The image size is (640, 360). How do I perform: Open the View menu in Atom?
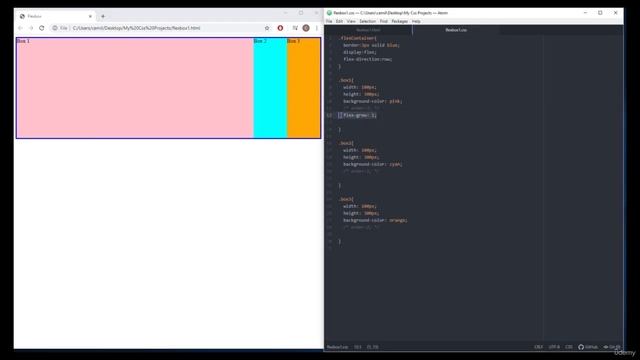pos(351,21)
